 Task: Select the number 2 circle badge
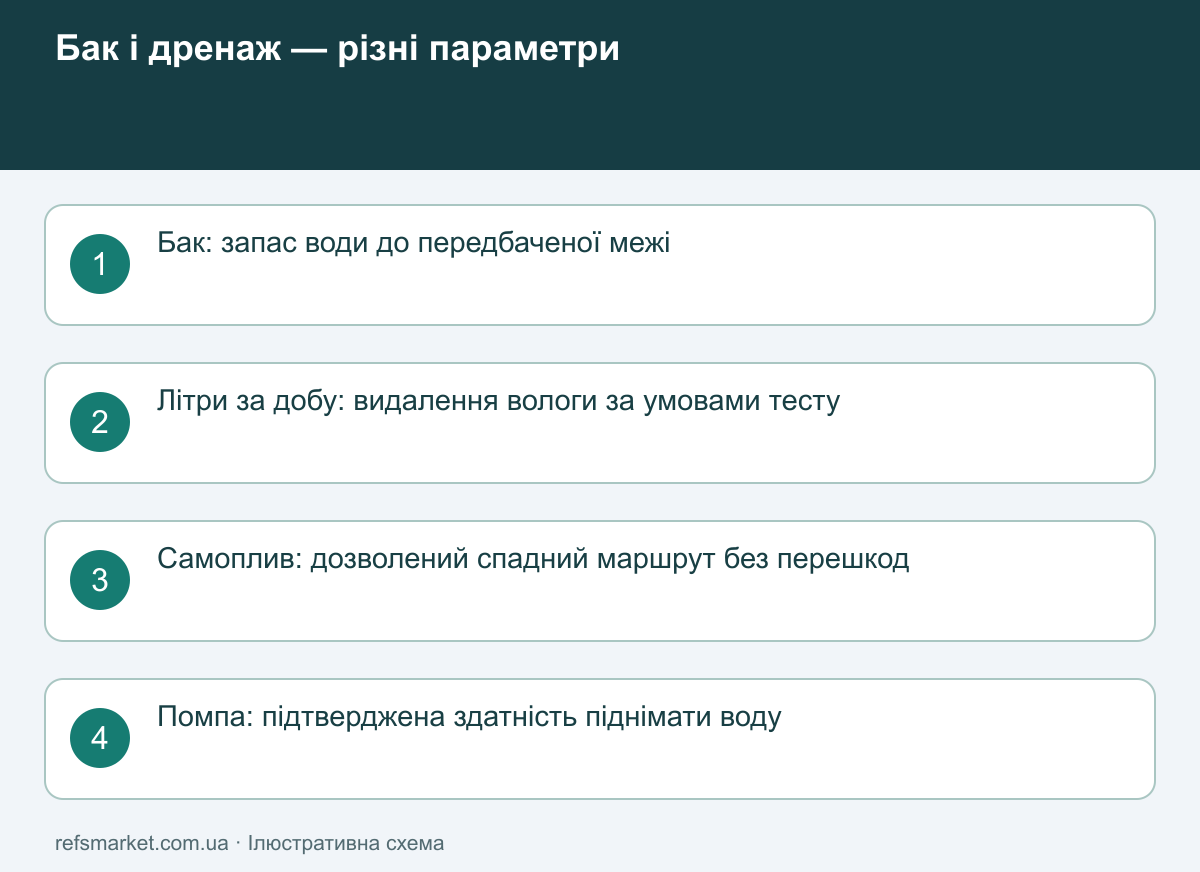[x=100, y=422]
